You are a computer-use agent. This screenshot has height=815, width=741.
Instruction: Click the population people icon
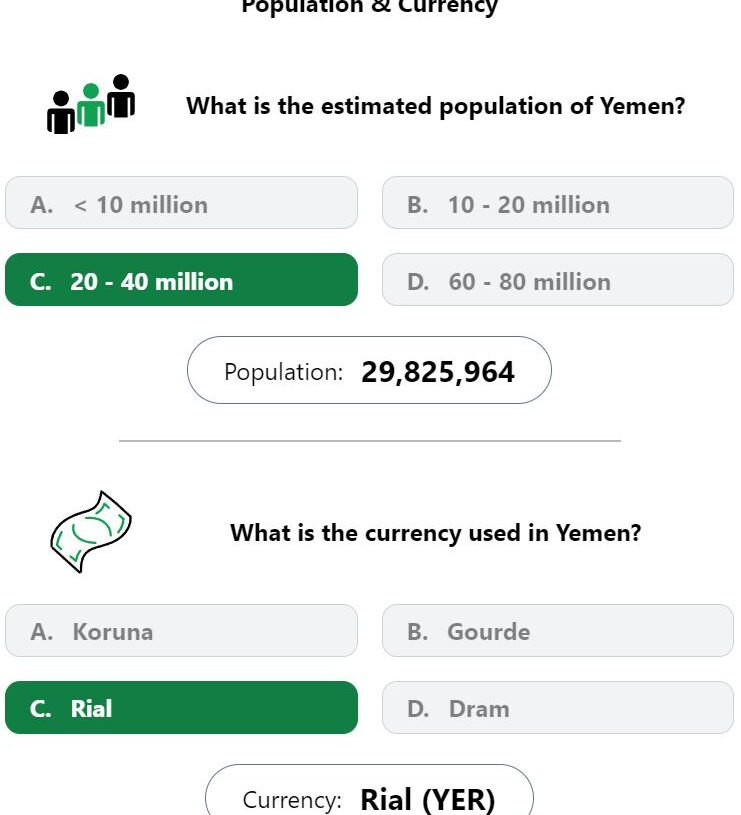pyautogui.click(x=91, y=104)
